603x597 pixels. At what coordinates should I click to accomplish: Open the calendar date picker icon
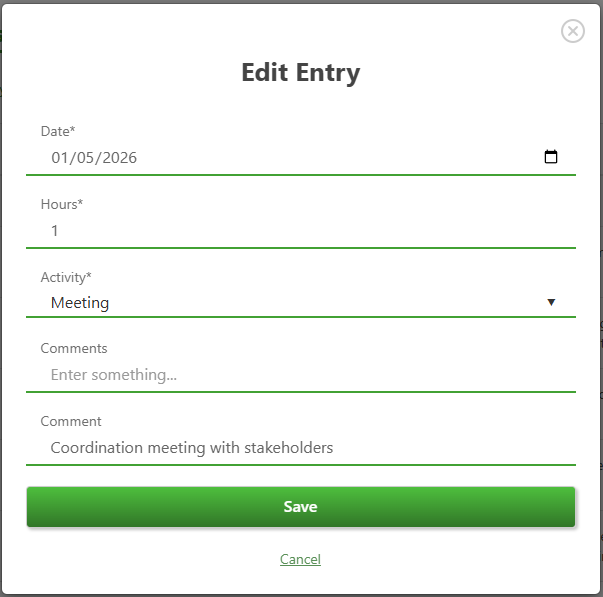(550, 157)
